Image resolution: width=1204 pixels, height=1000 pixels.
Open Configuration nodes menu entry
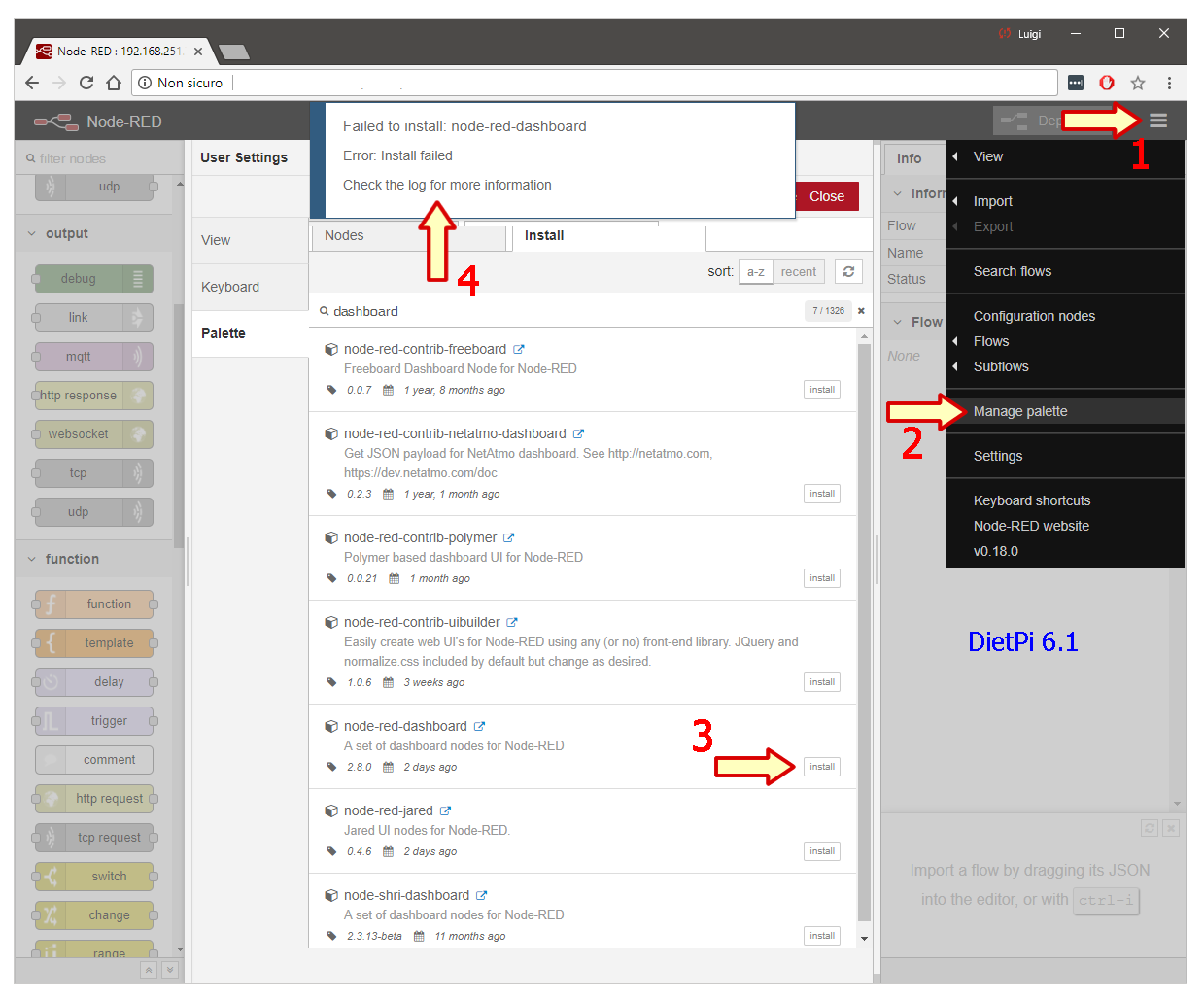point(1064,316)
